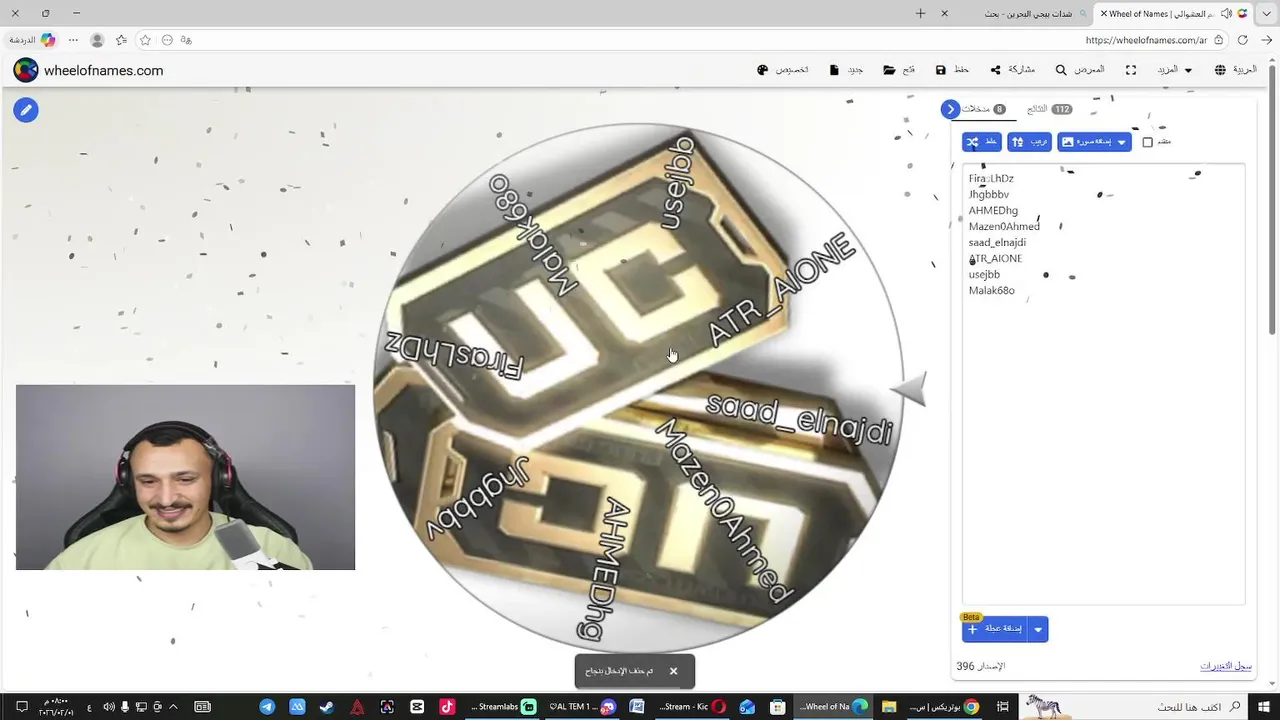Screen dimensions: 1280x720
Task: Open the Gallery search item
Action: click(x=1080, y=70)
